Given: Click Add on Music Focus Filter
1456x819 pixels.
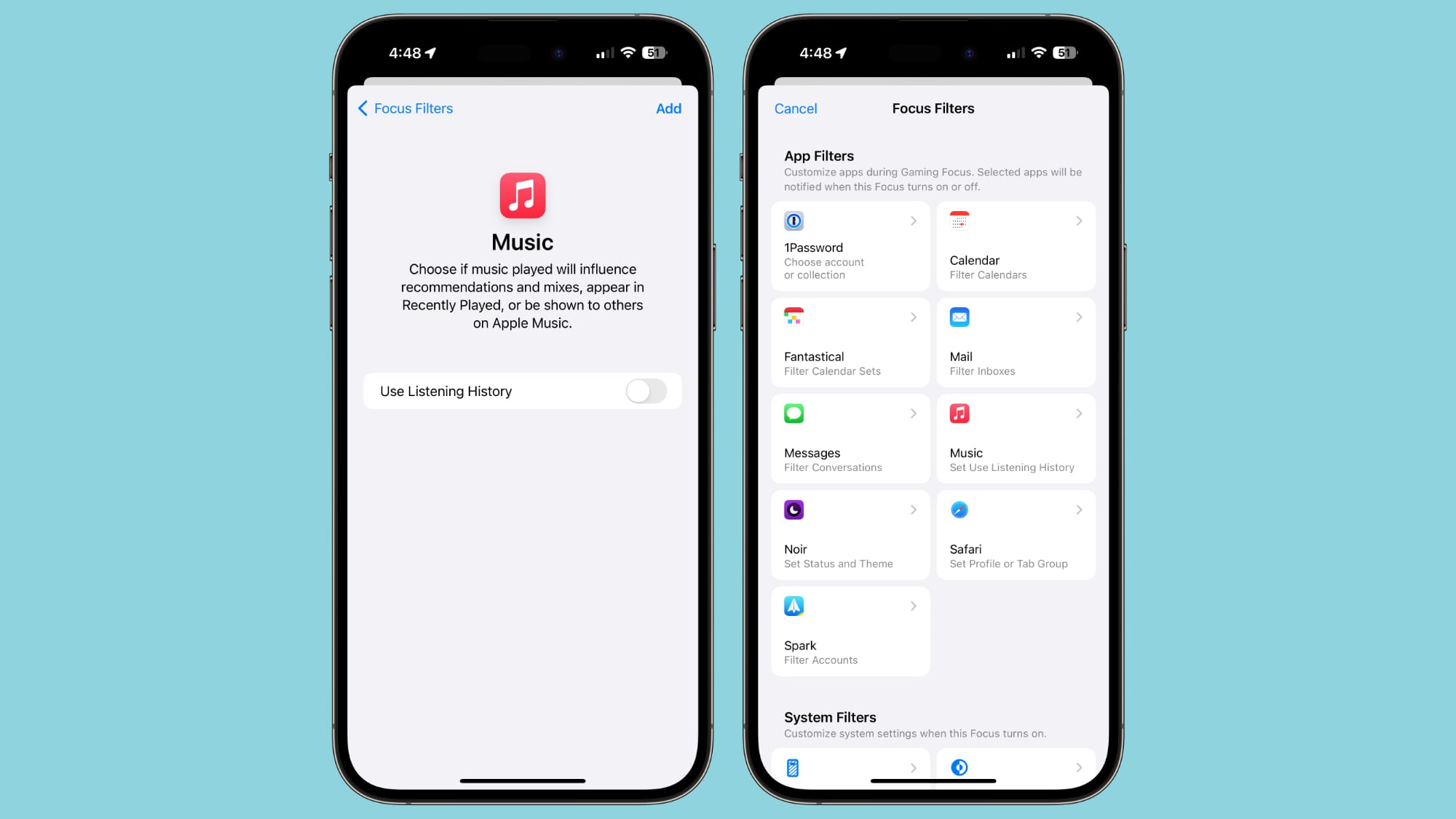Looking at the screenshot, I should pyautogui.click(x=668, y=108).
